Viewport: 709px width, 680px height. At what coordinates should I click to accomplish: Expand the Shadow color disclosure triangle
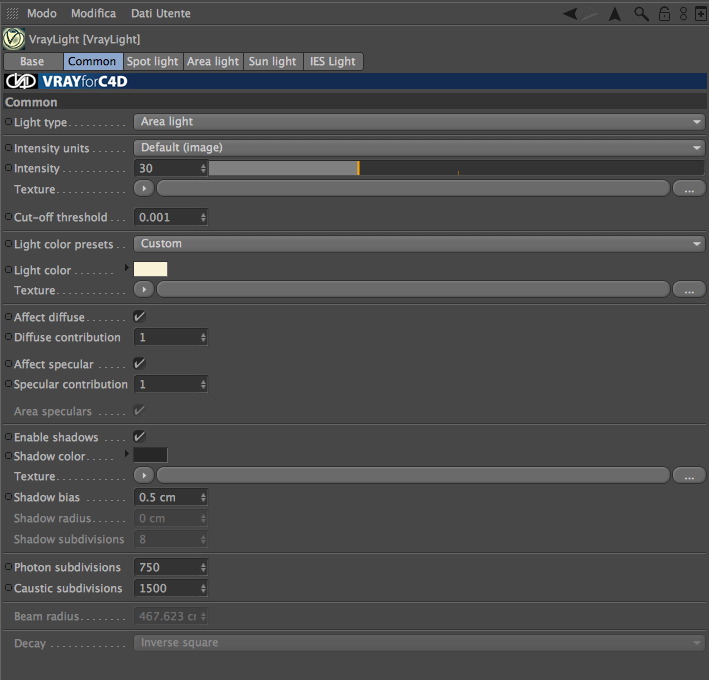click(127, 453)
